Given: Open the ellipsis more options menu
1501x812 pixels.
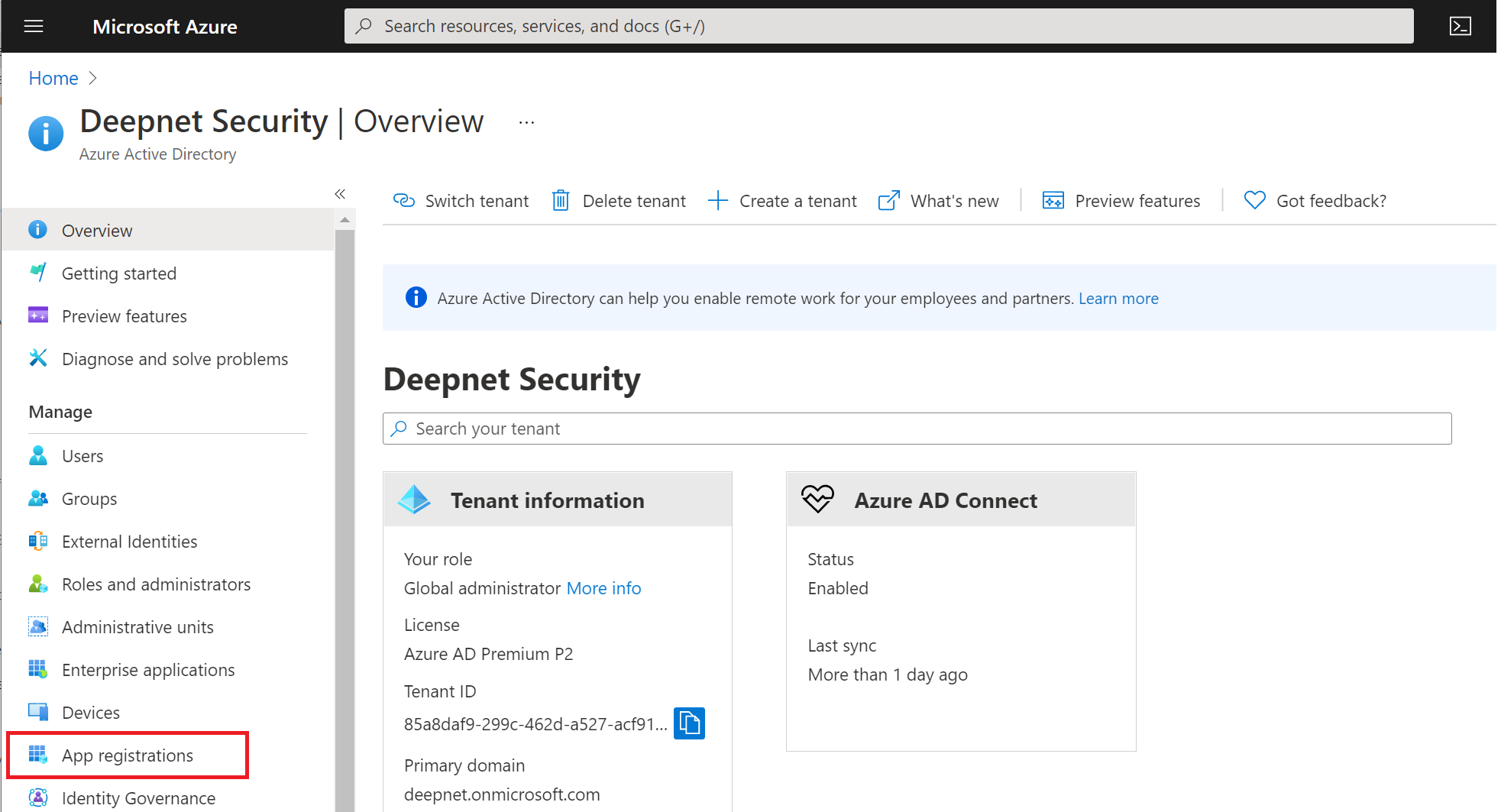Looking at the screenshot, I should pos(526,122).
